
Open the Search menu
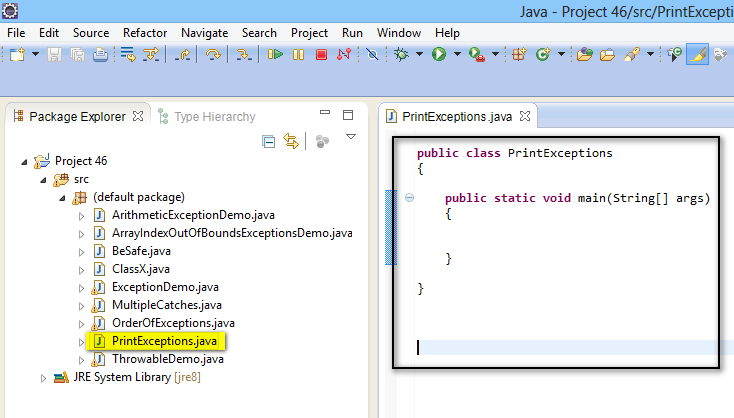[x=259, y=33]
